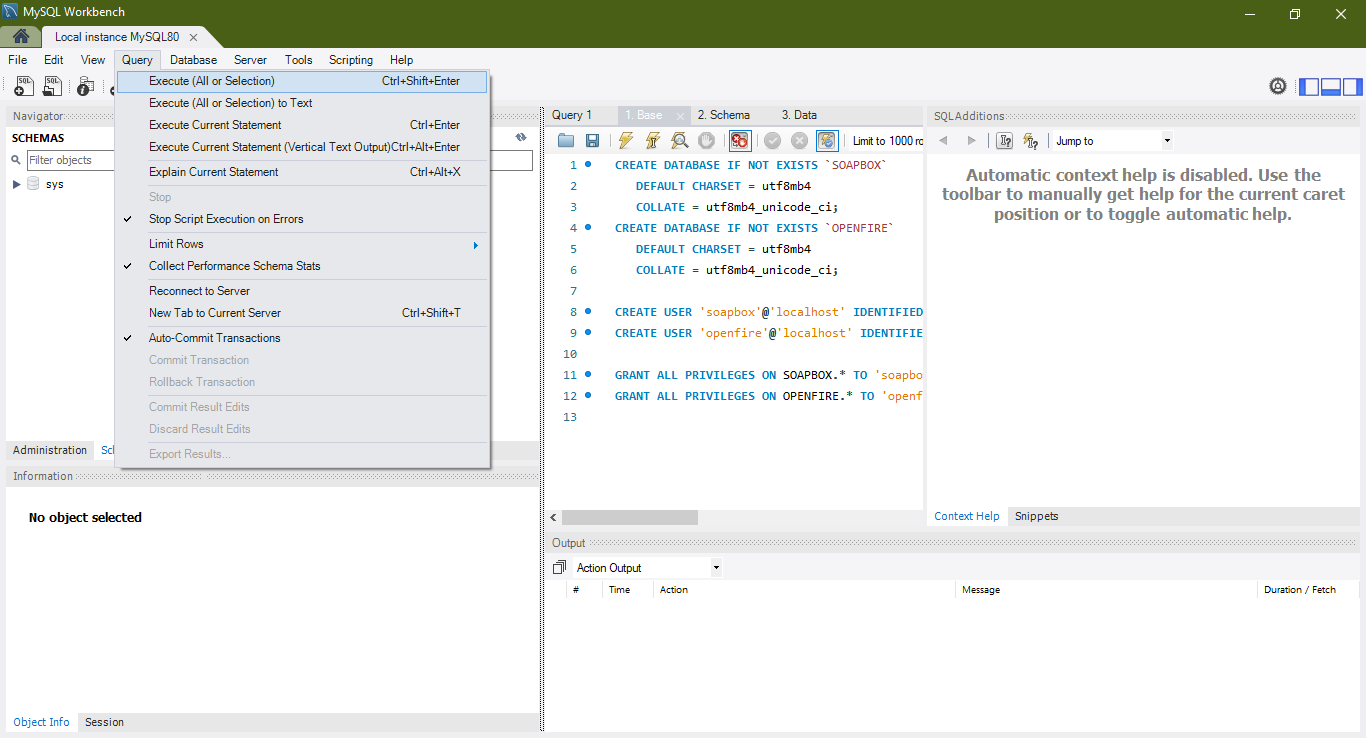Refresh the schemas list icon
Image resolution: width=1366 pixels, height=738 pixels.
click(521, 138)
